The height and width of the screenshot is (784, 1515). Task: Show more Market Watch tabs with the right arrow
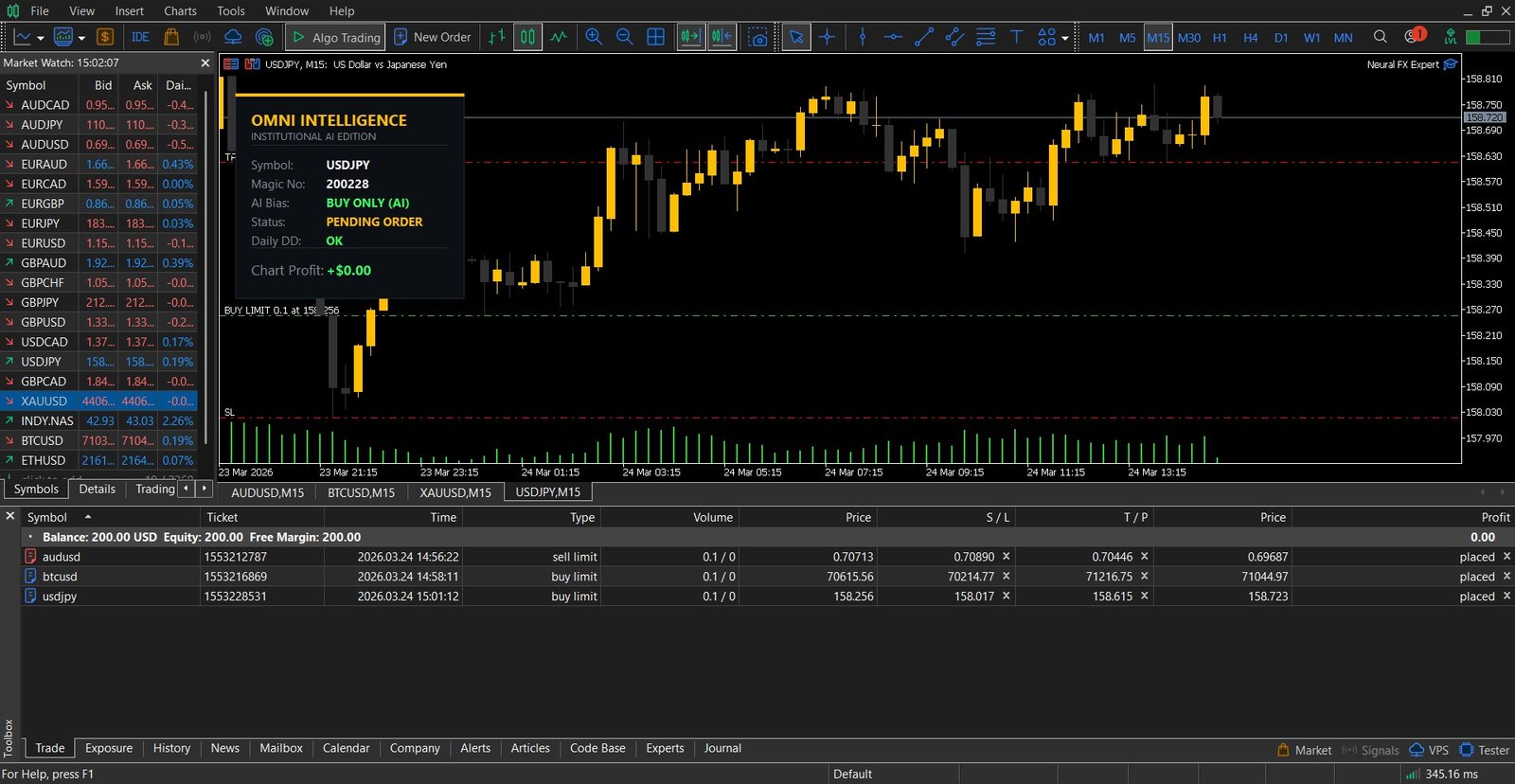click(x=204, y=489)
